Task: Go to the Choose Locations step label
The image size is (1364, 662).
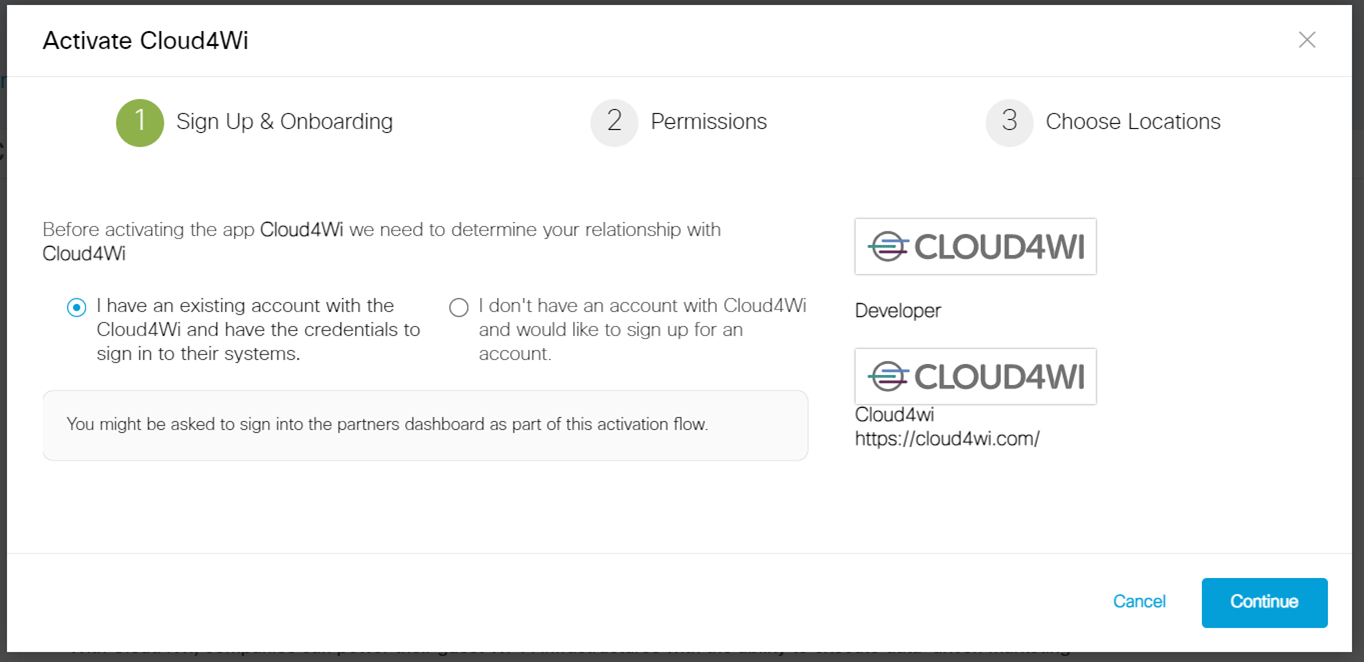Action: point(1133,122)
